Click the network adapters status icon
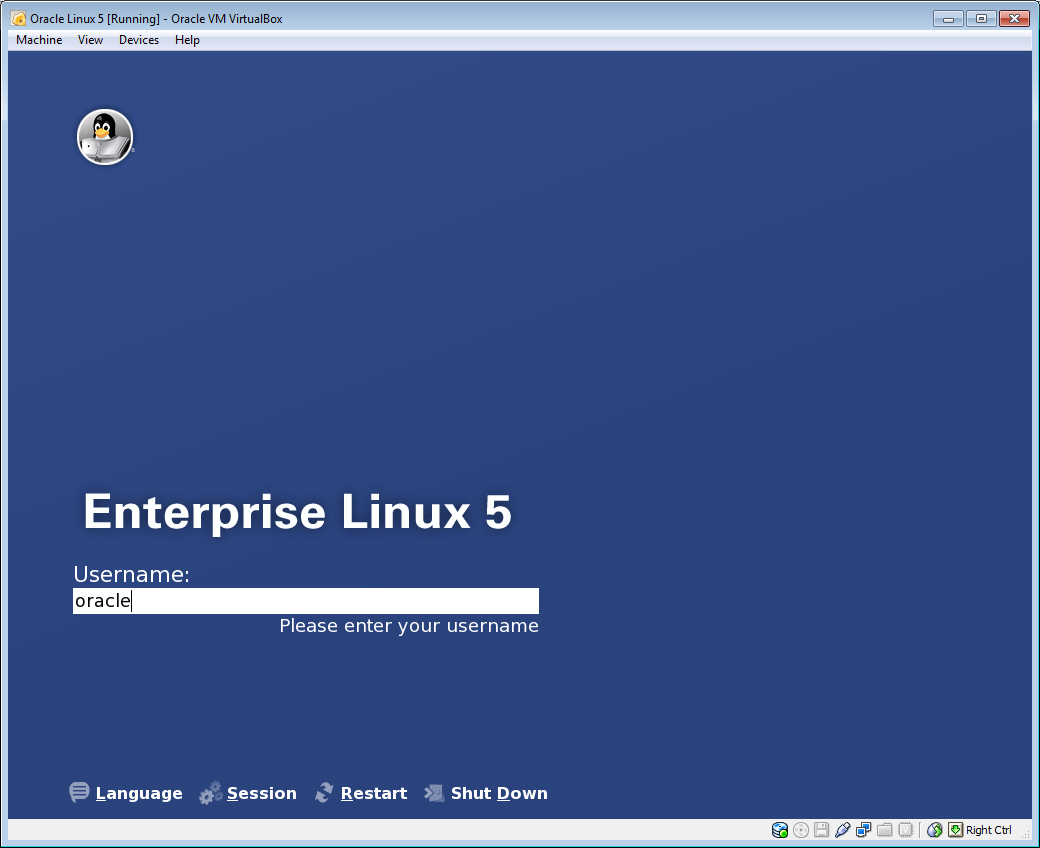Screen dimensions: 1040x848 tap(863, 830)
